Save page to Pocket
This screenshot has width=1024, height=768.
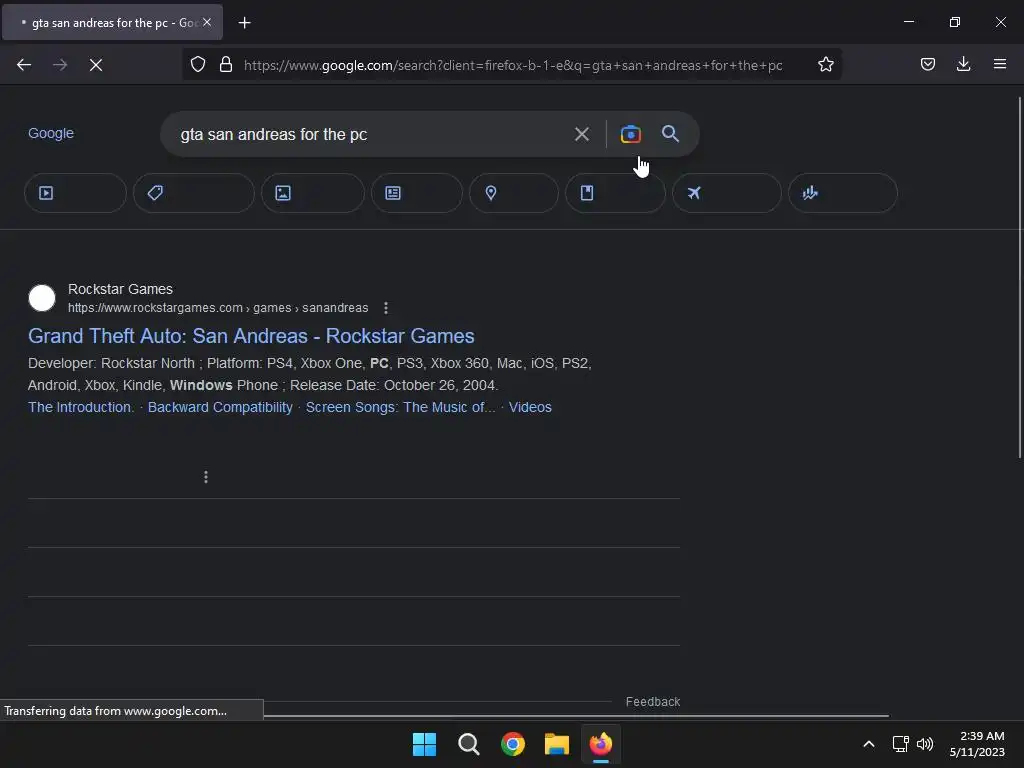point(927,64)
